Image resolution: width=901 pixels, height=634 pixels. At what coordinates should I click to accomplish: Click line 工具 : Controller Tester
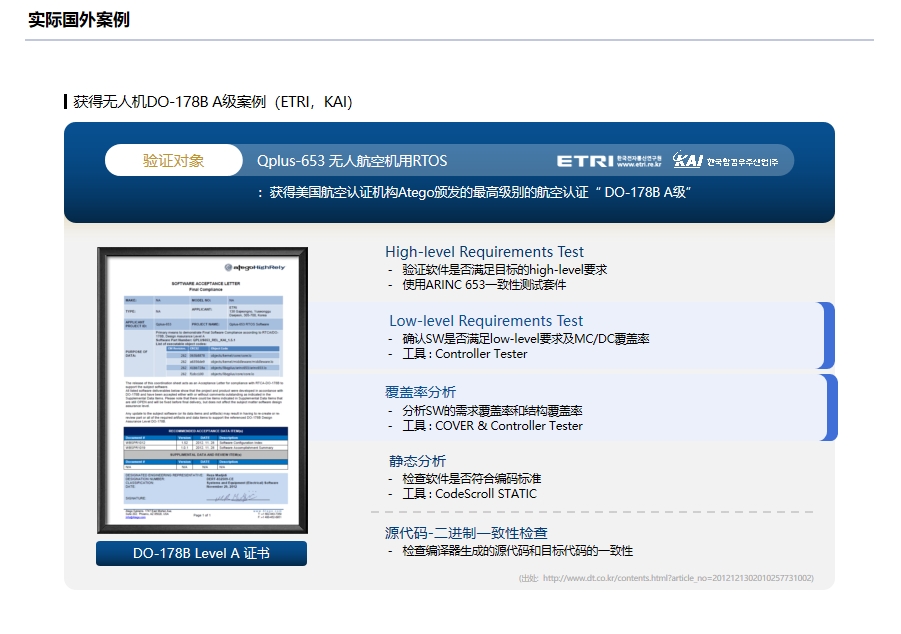coord(464,353)
